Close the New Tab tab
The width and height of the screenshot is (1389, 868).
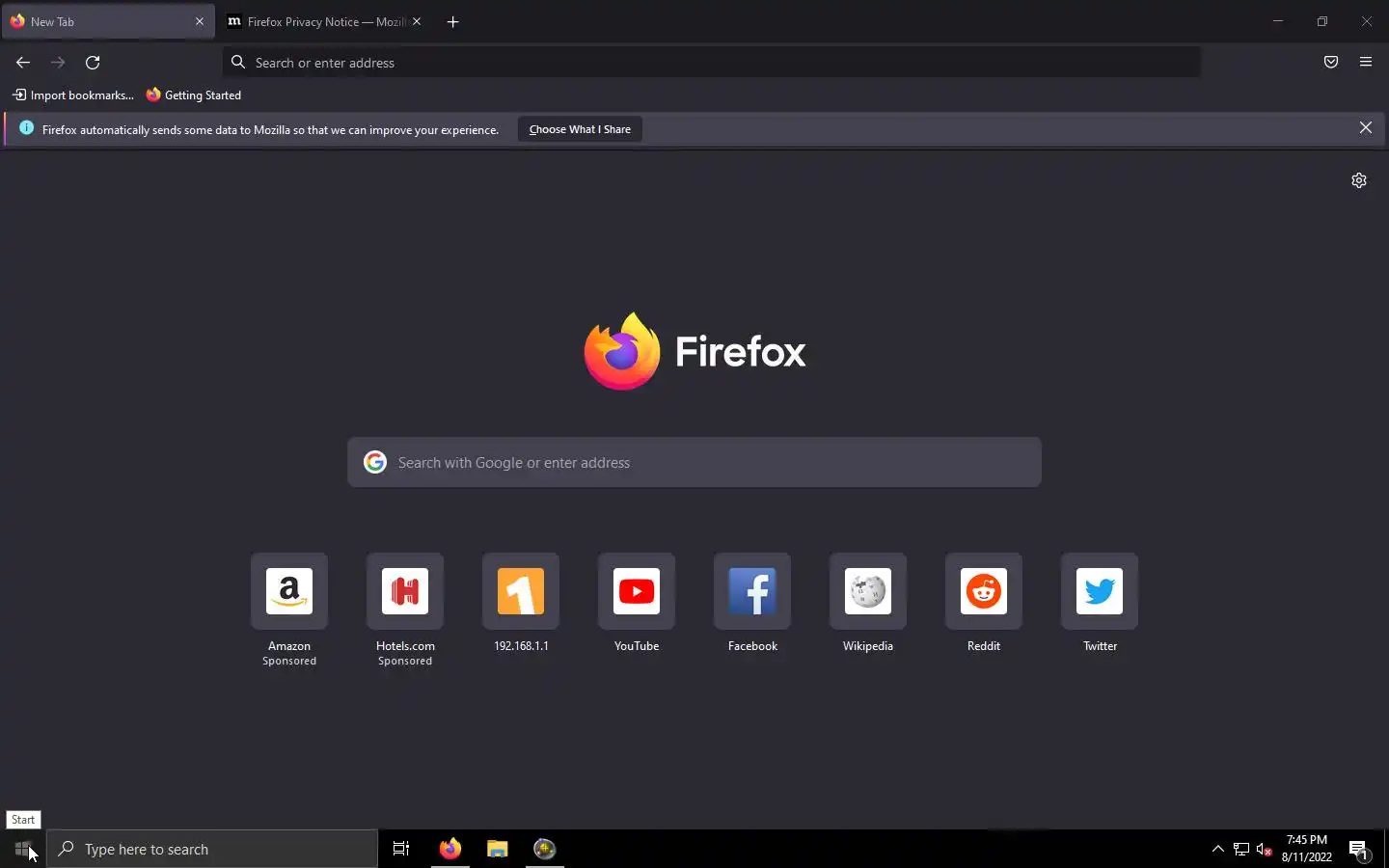200,21
